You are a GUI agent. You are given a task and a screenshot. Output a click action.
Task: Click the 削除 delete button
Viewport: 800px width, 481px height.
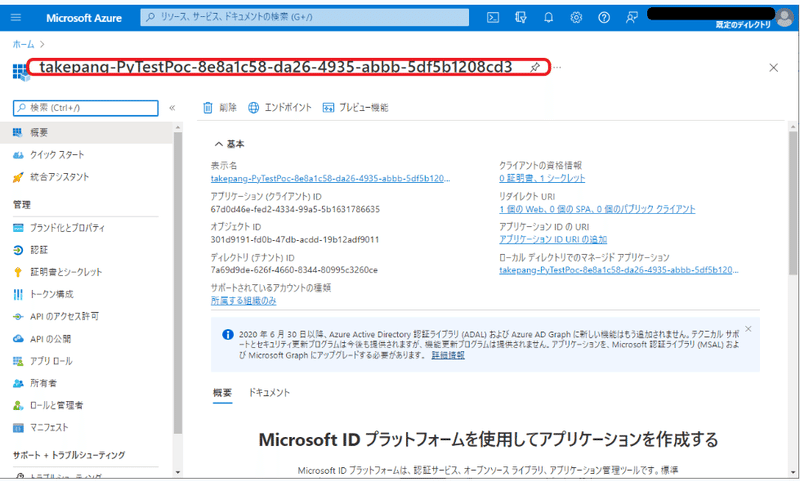click(x=220, y=107)
